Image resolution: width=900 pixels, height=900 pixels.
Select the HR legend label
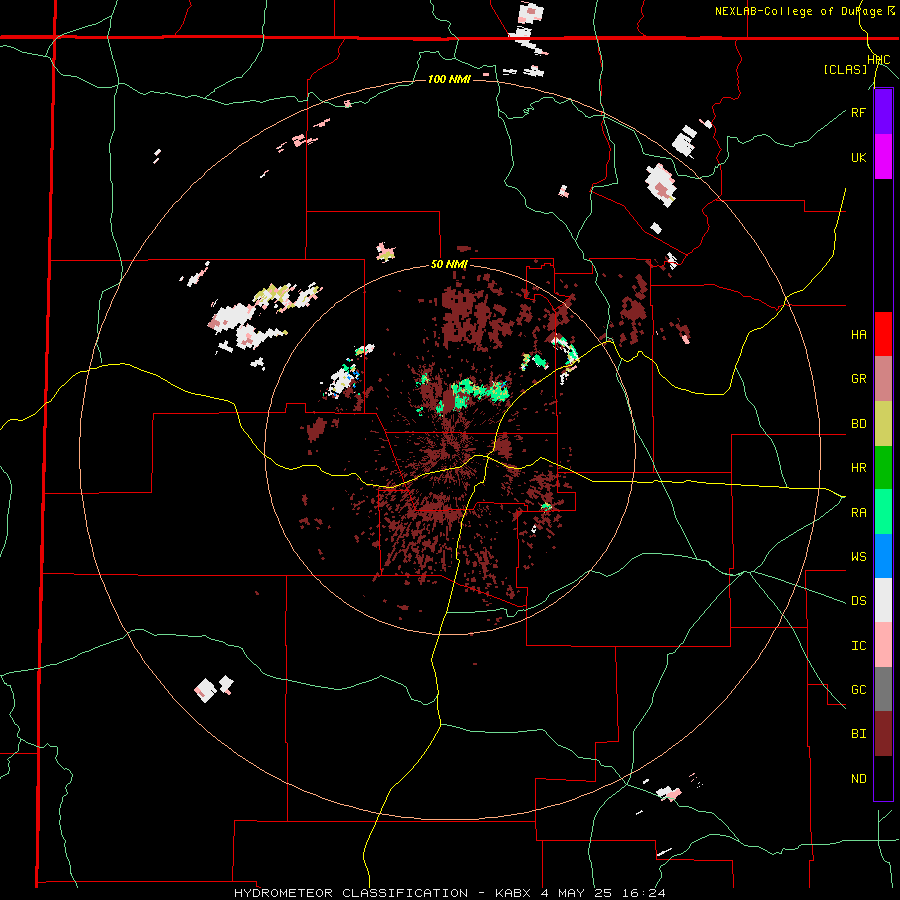[858, 468]
